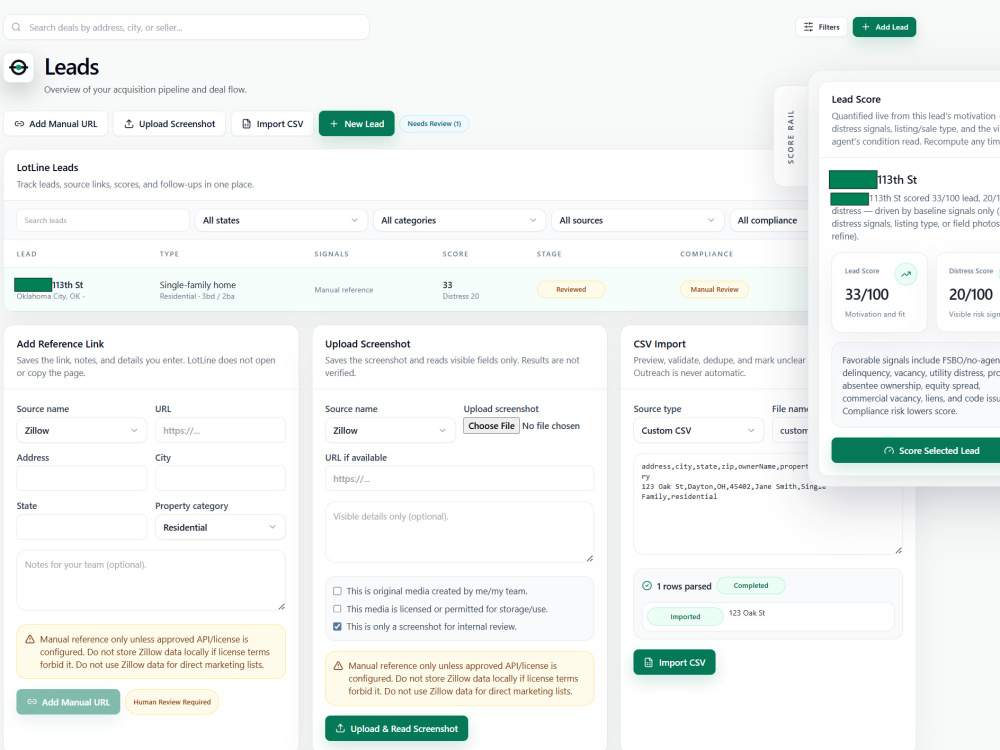1000x750 pixels.
Task: Click the faded Add Manual URL submit button
Action: (x=68, y=702)
